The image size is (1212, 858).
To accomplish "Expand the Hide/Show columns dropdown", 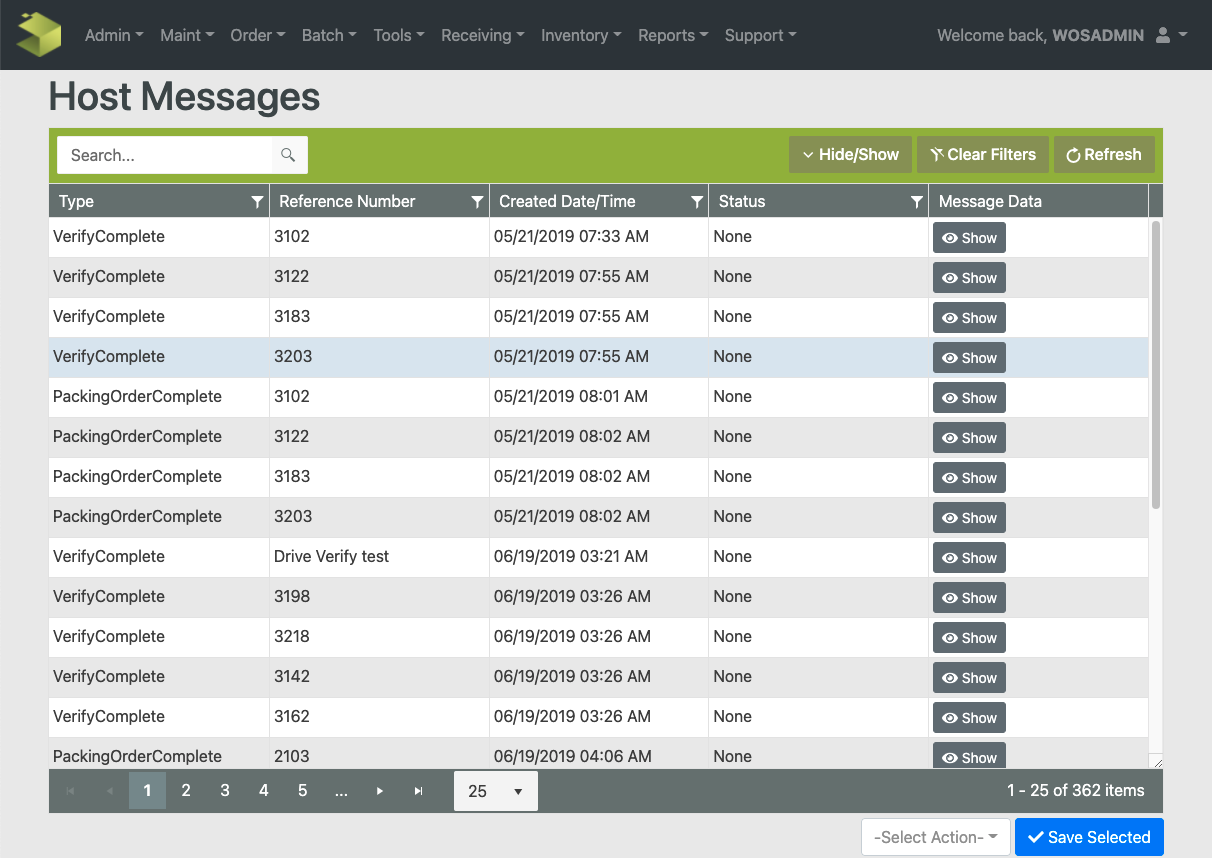I will coord(850,155).
